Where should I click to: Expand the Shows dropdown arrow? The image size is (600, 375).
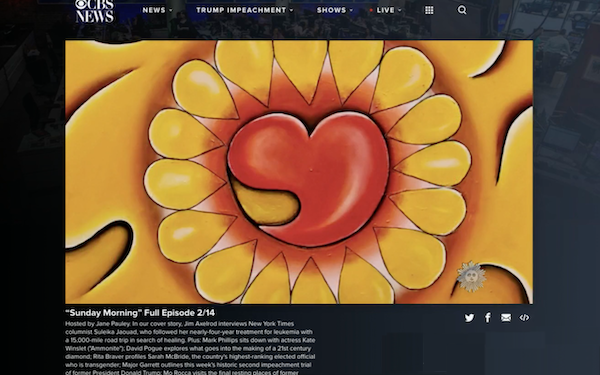tap(351, 10)
